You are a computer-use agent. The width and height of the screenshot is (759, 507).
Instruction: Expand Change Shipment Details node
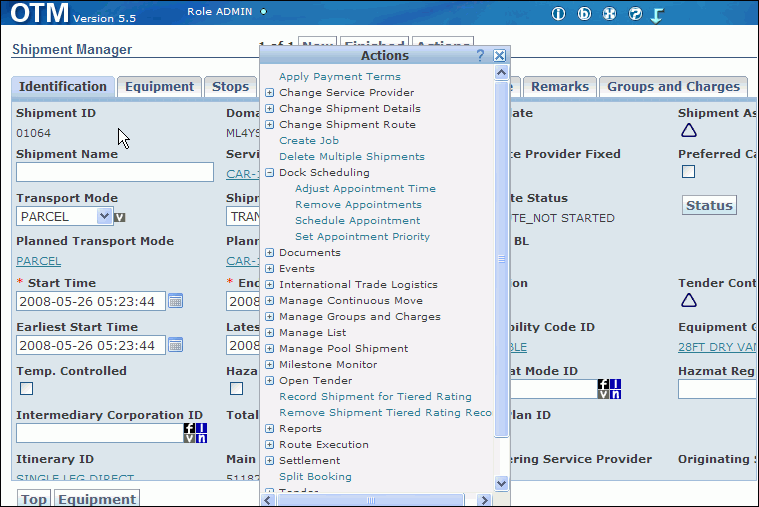270,108
